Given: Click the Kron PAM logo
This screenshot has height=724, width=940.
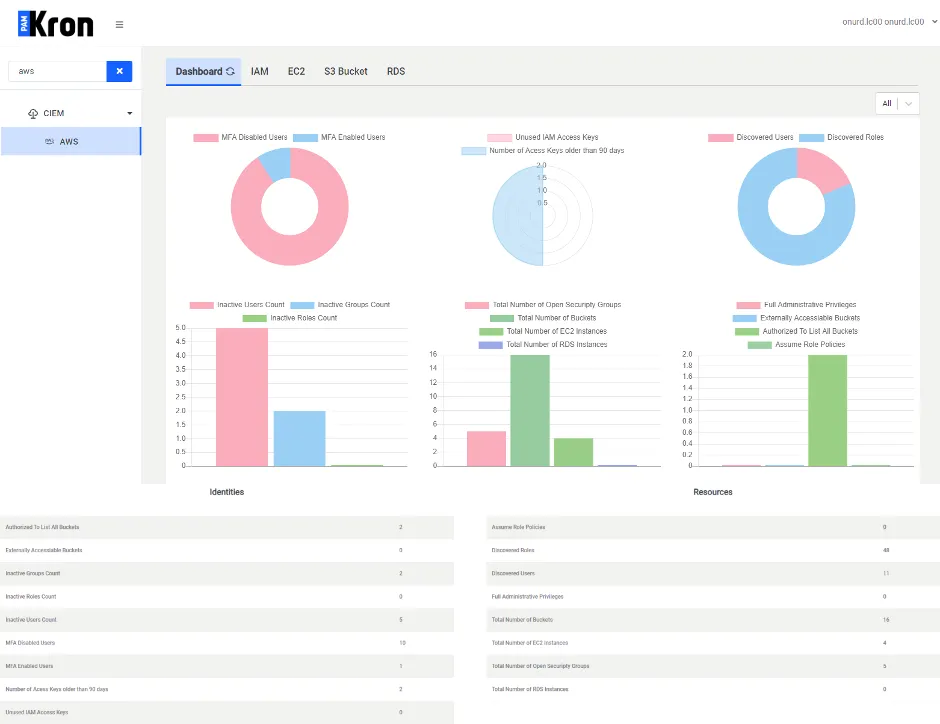Looking at the screenshot, I should coord(56,24).
